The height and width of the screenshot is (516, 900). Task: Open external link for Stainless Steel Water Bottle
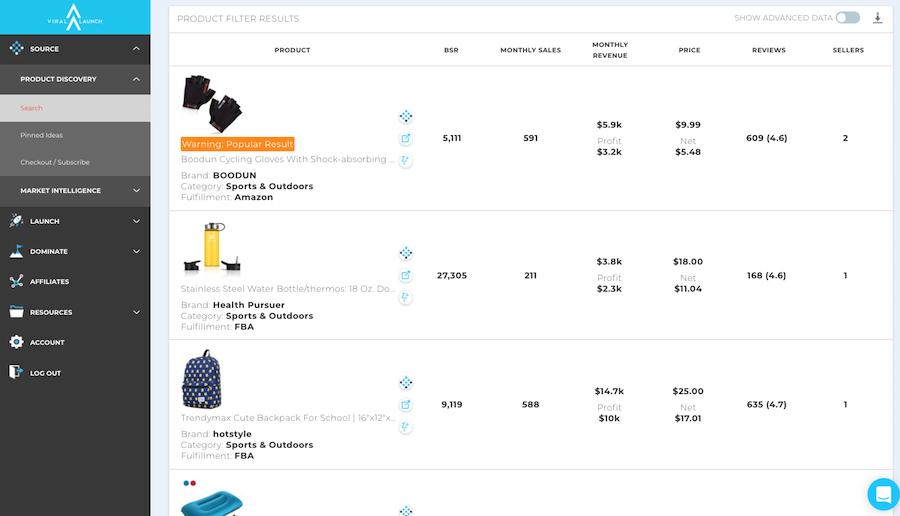[406, 276]
